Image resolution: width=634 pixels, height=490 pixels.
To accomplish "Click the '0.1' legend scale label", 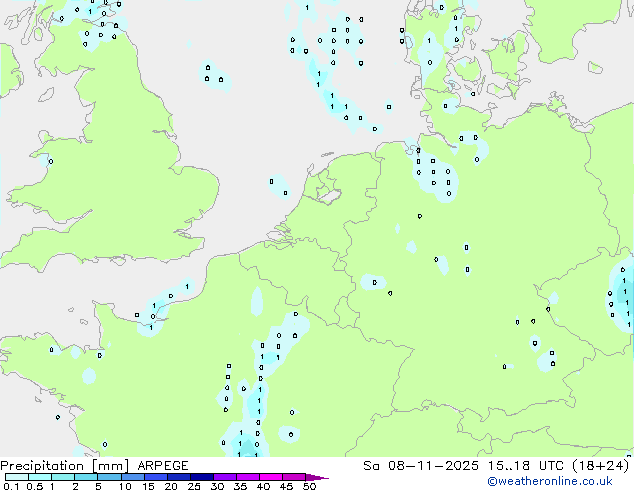I will [11, 486].
